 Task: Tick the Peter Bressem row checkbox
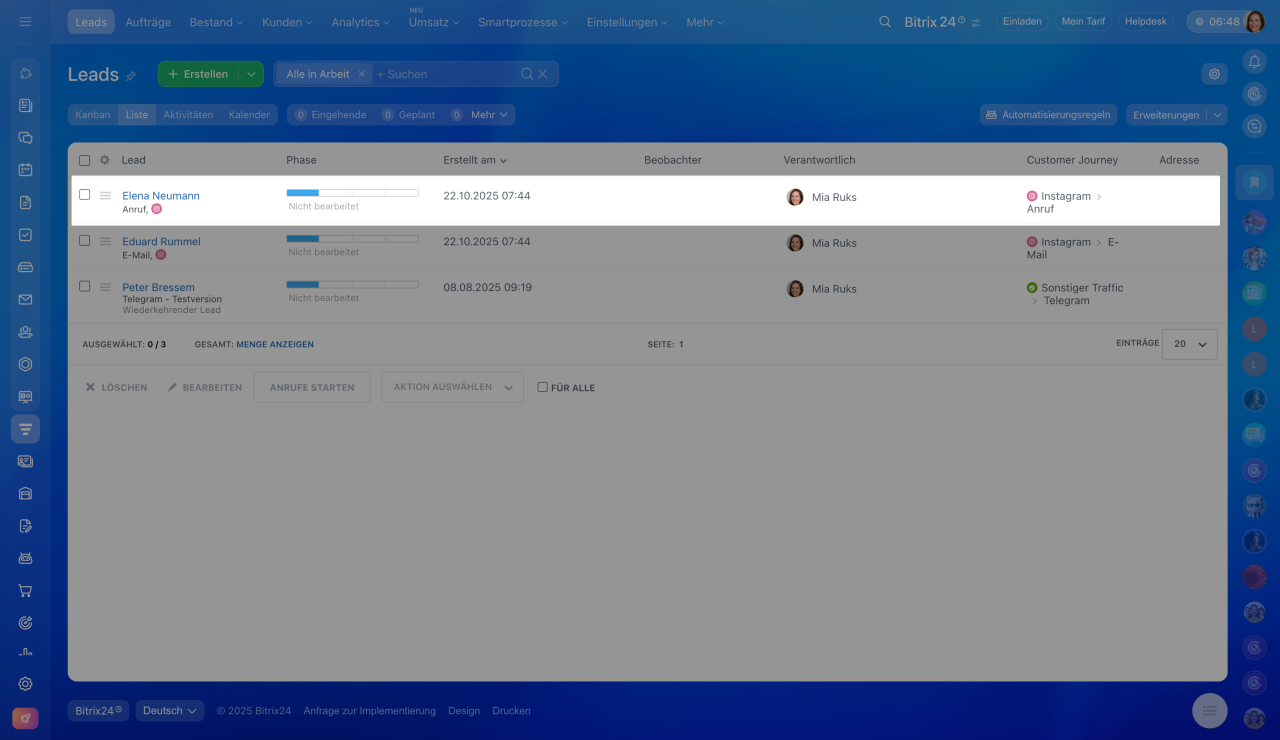[85, 286]
